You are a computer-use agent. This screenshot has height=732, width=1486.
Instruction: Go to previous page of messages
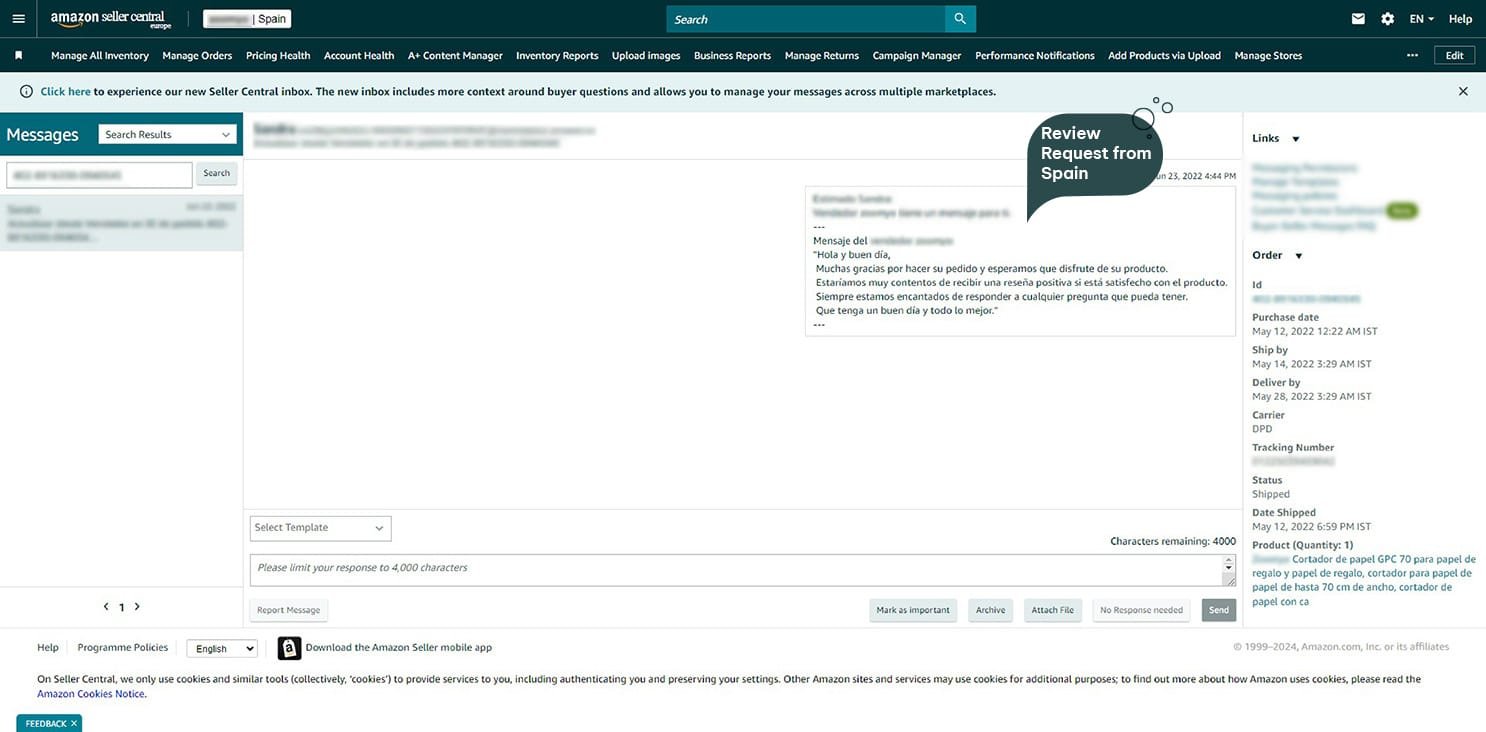(106, 607)
